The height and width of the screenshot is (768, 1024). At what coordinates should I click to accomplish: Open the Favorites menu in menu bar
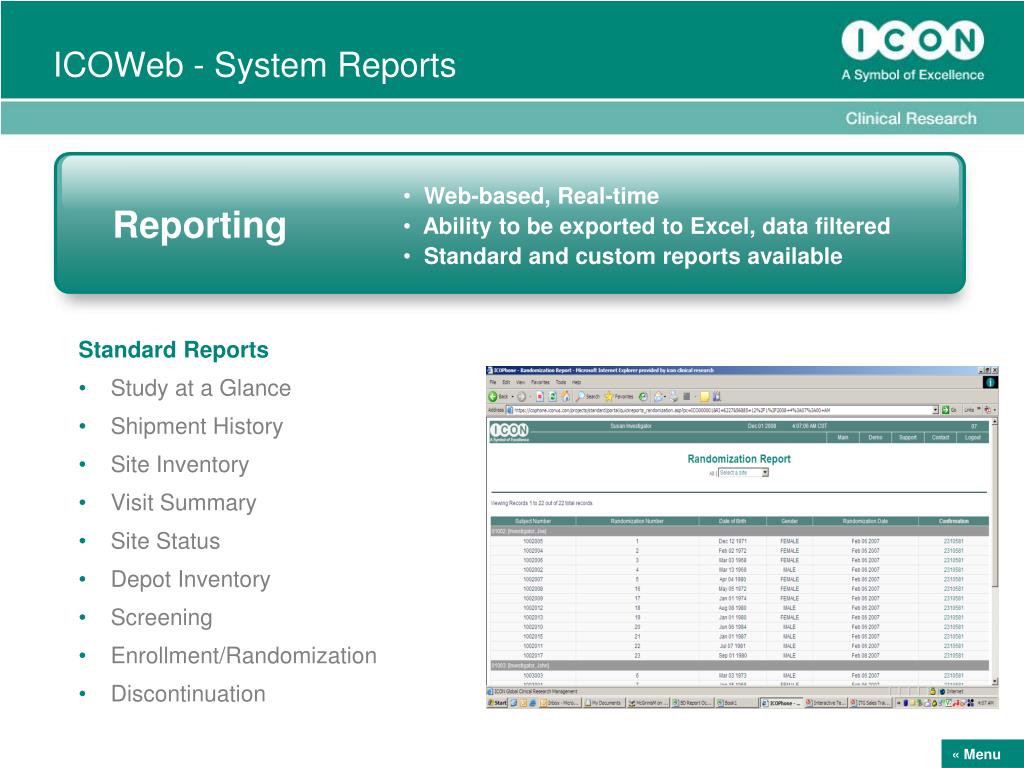pyautogui.click(x=540, y=382)
